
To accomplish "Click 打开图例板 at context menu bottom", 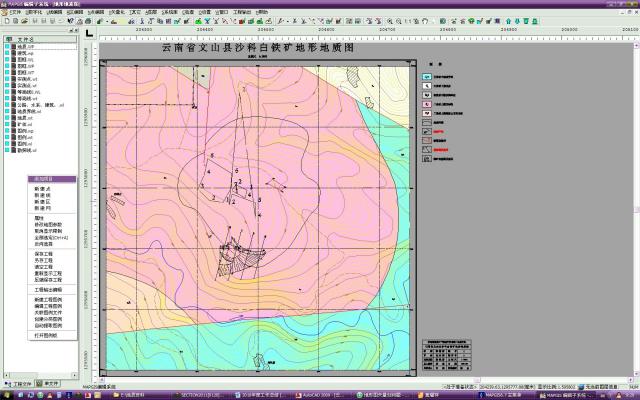I will pyautogui.click(x=46, y=336).
